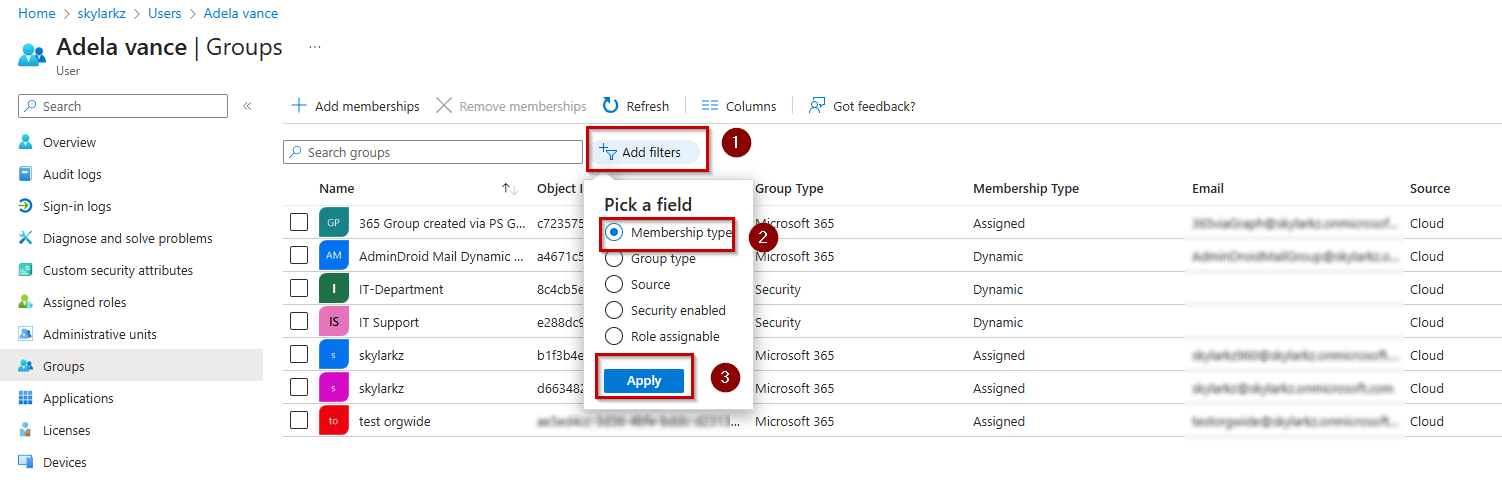
Task: Click the Groups sidebar icon
Action: coord(26,366)
